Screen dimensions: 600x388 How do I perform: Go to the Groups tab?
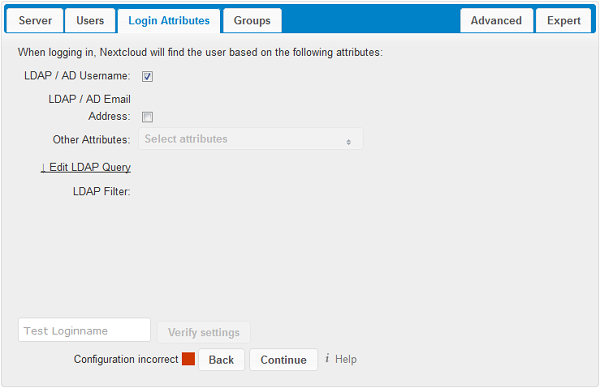252,20
